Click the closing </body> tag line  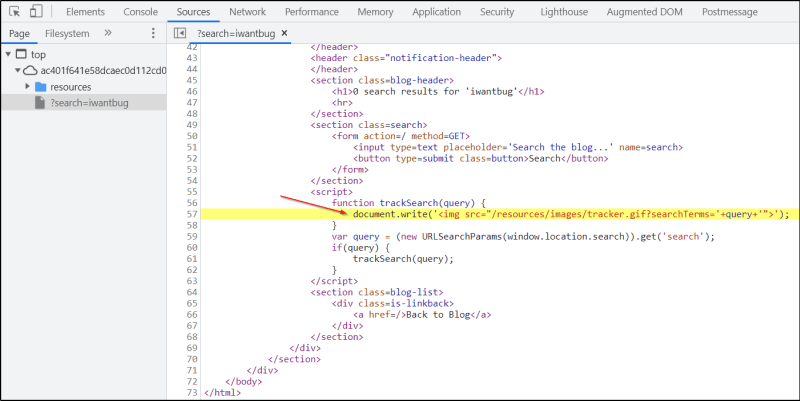point(244,382)
